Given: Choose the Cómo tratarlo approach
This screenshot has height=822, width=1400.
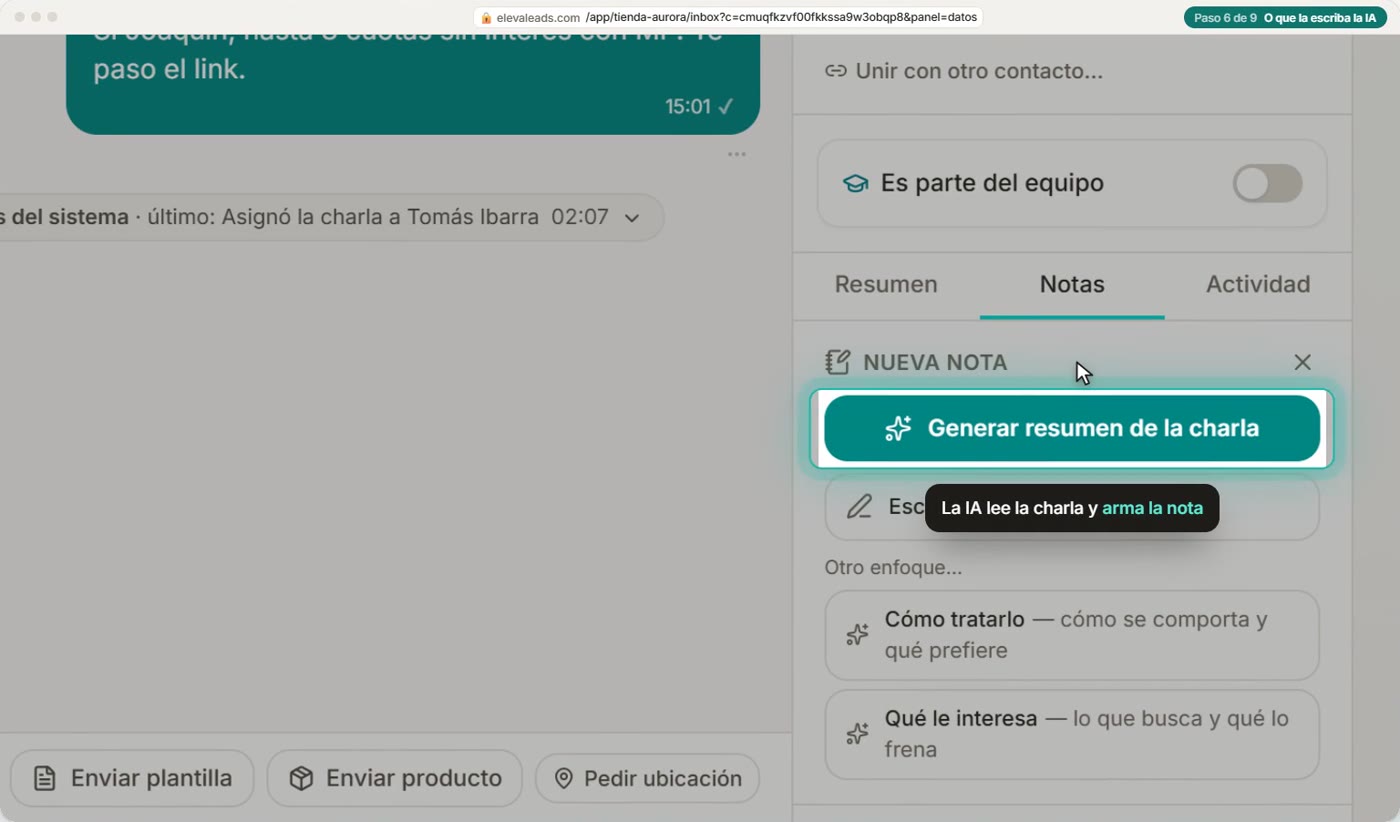Looking at the screenshot, I should (1072, 635).
